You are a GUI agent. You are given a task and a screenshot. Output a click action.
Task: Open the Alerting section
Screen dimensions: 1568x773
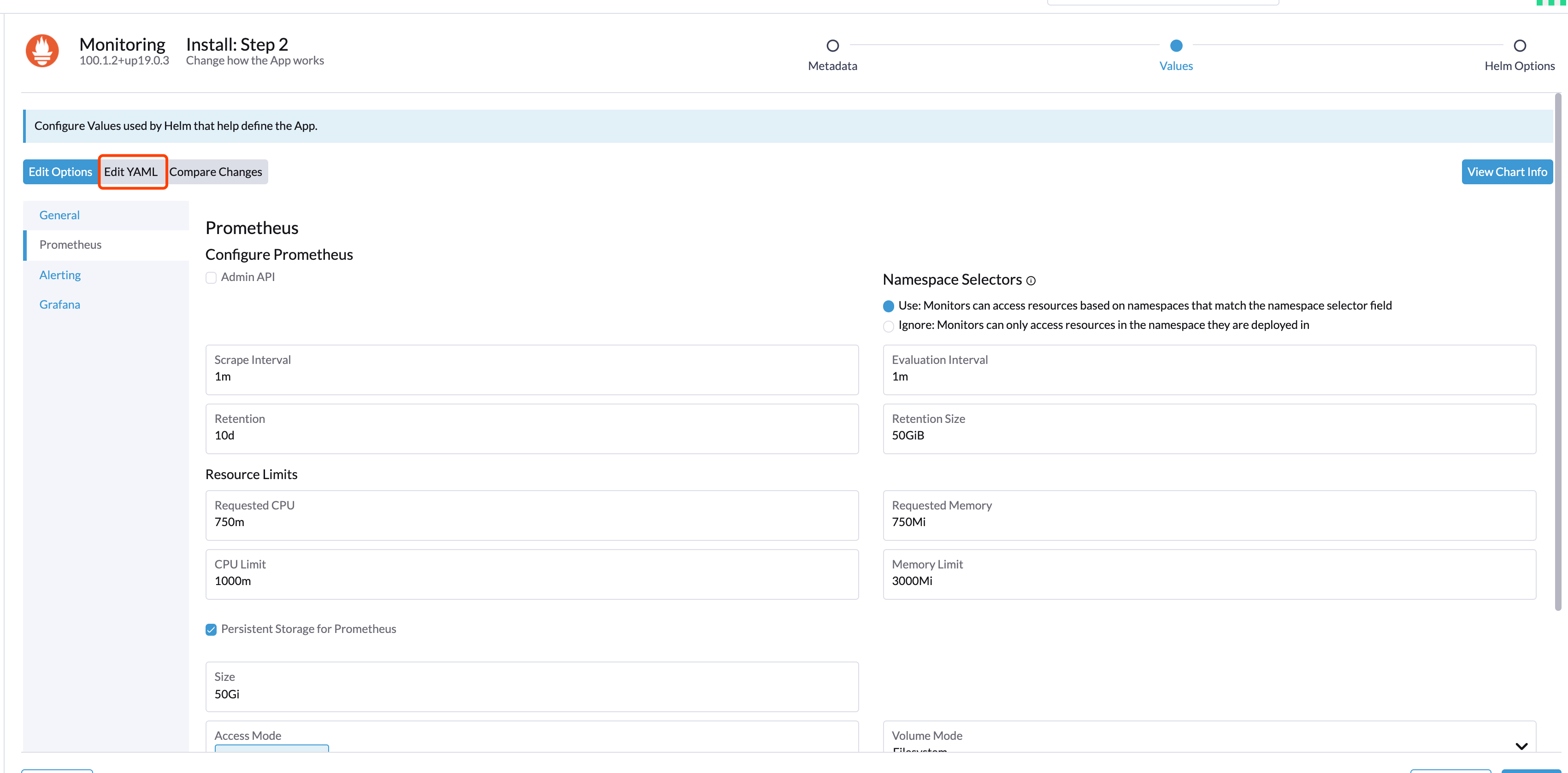click(x=59, y=275)
